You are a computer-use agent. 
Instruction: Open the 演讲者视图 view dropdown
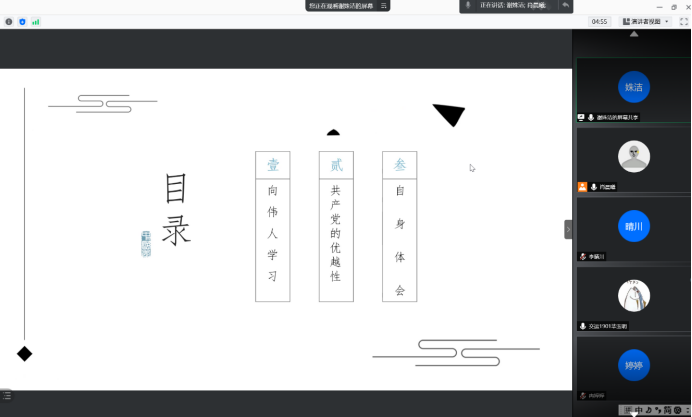(x=642, y=21)
